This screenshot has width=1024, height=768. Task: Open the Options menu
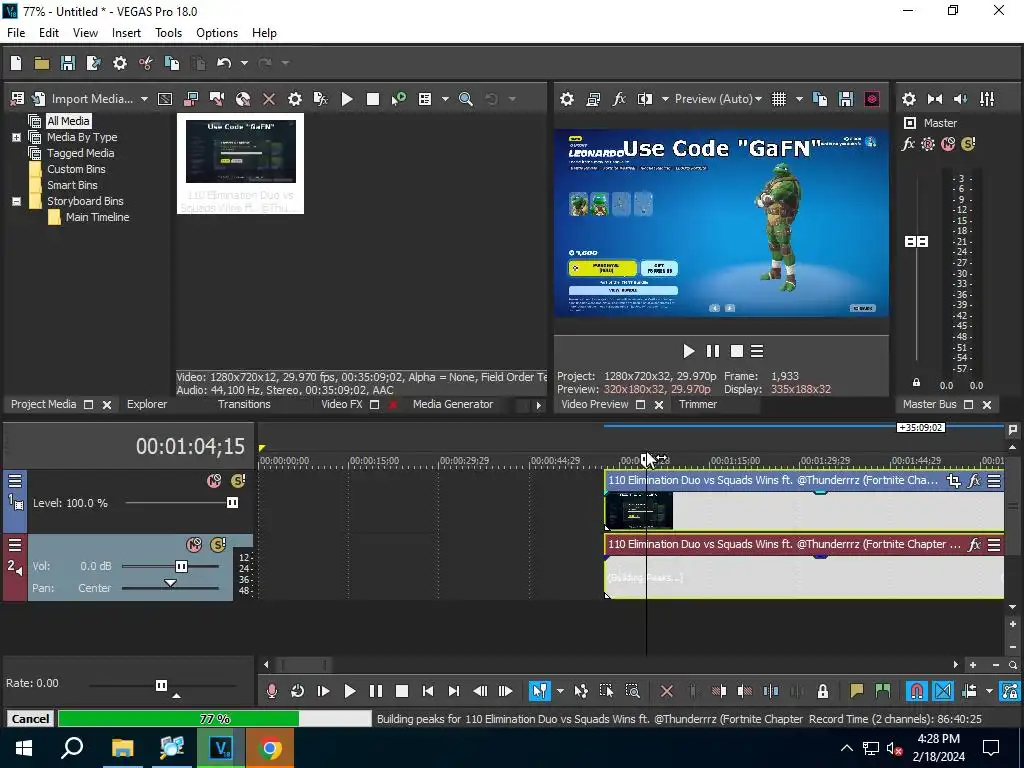pyautogui.click(x=217, y=33)
